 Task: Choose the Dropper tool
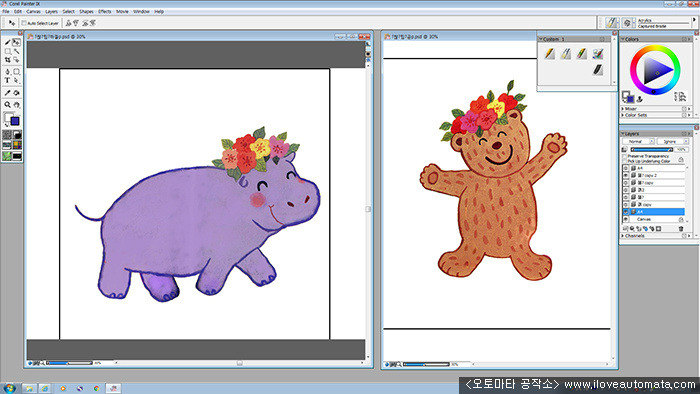tap(7, 93)
